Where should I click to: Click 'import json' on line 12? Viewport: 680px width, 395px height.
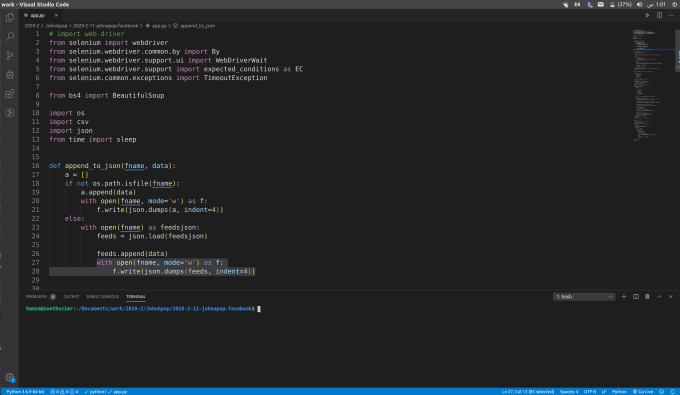[x=71, y=131]
